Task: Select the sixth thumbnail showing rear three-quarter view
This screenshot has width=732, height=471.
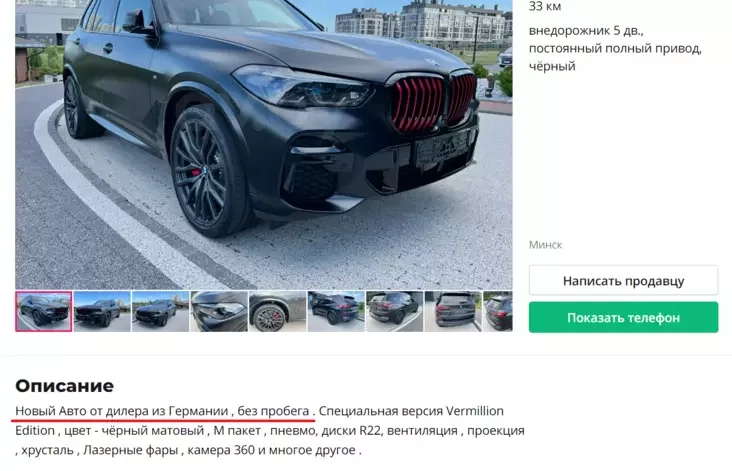Action: (x=336, y=311)
